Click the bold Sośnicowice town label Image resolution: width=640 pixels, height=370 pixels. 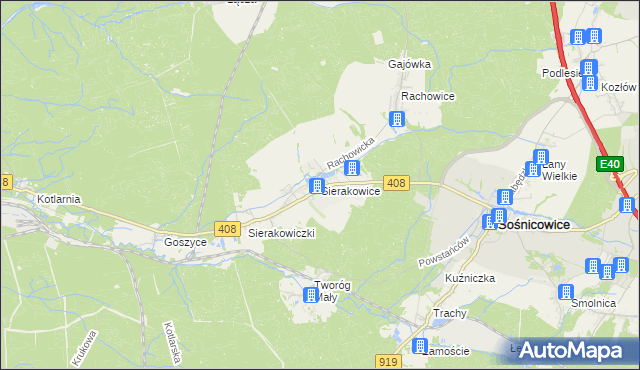[534, 225]
